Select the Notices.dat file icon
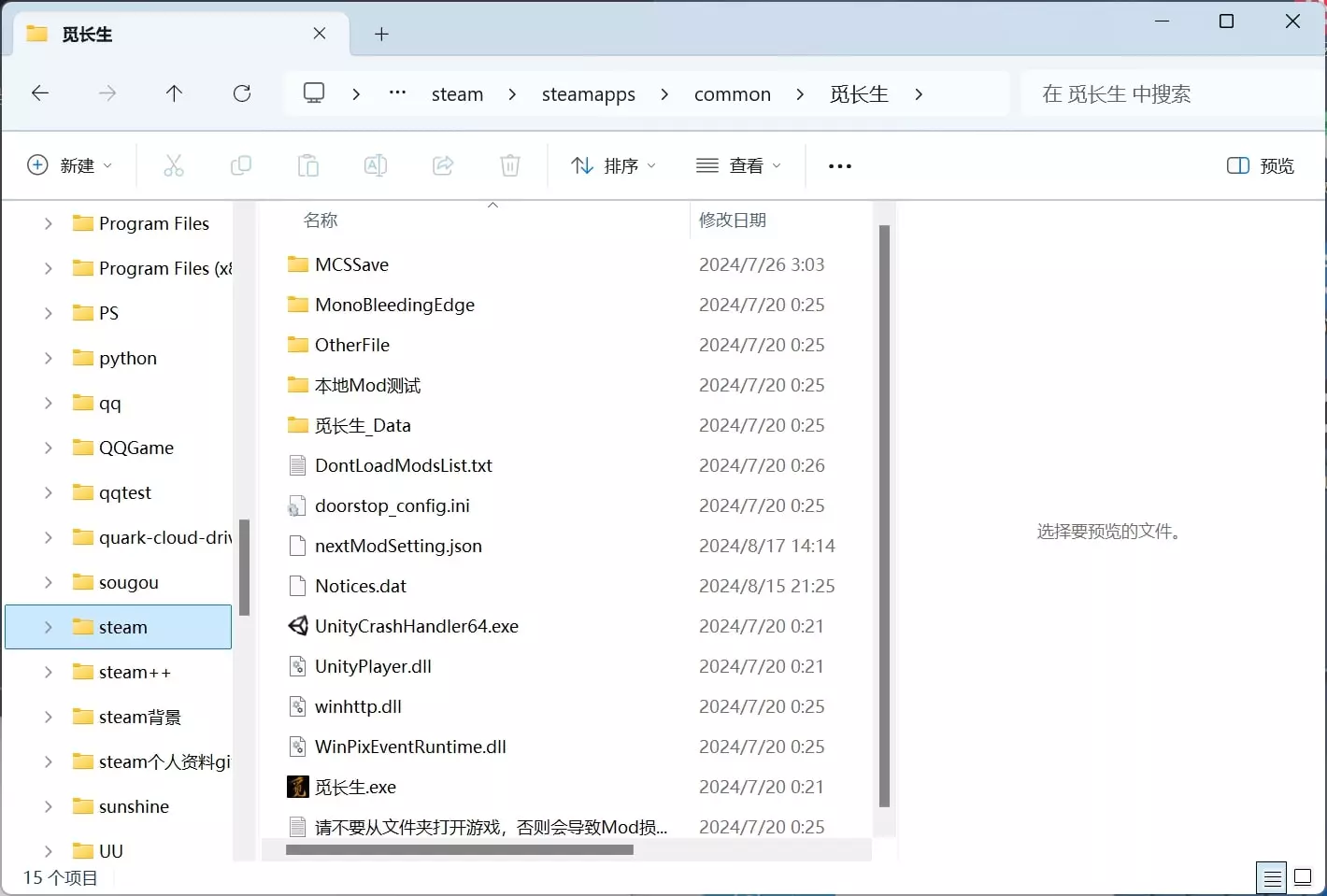Image resolution: width=1327 pixels, height=896 pixels. pyautogui.click(x=298, y=586)
